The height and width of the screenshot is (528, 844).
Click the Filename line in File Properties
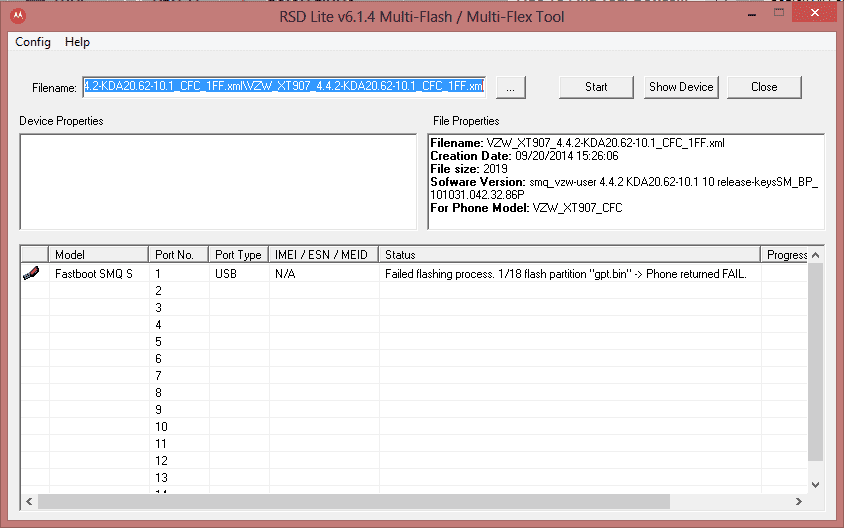pyautogui.click(x=578, y=143)
